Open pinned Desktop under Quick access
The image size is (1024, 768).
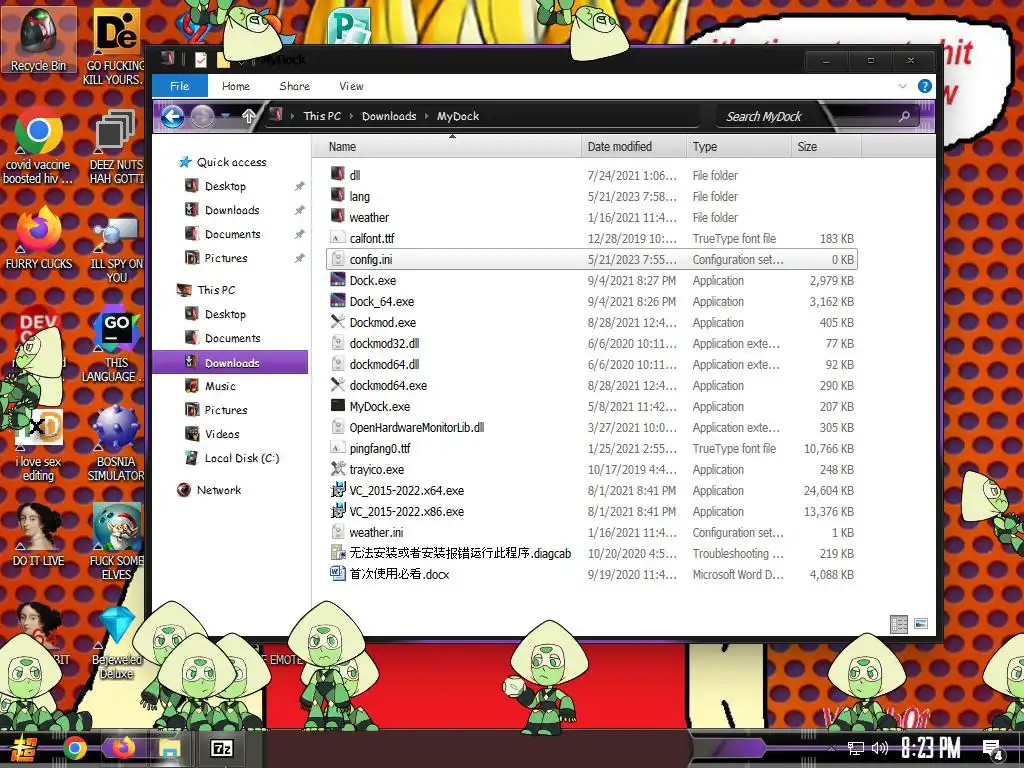(x=225, y=186)
